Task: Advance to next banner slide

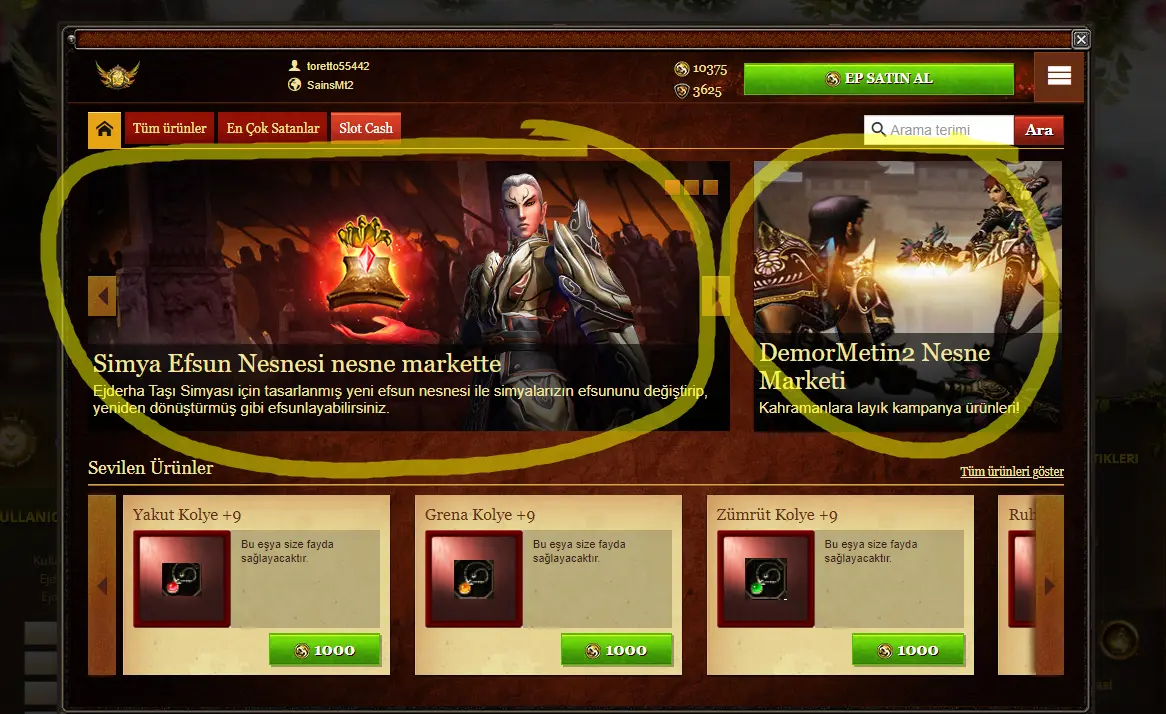Action: click(x=715, y=296)
